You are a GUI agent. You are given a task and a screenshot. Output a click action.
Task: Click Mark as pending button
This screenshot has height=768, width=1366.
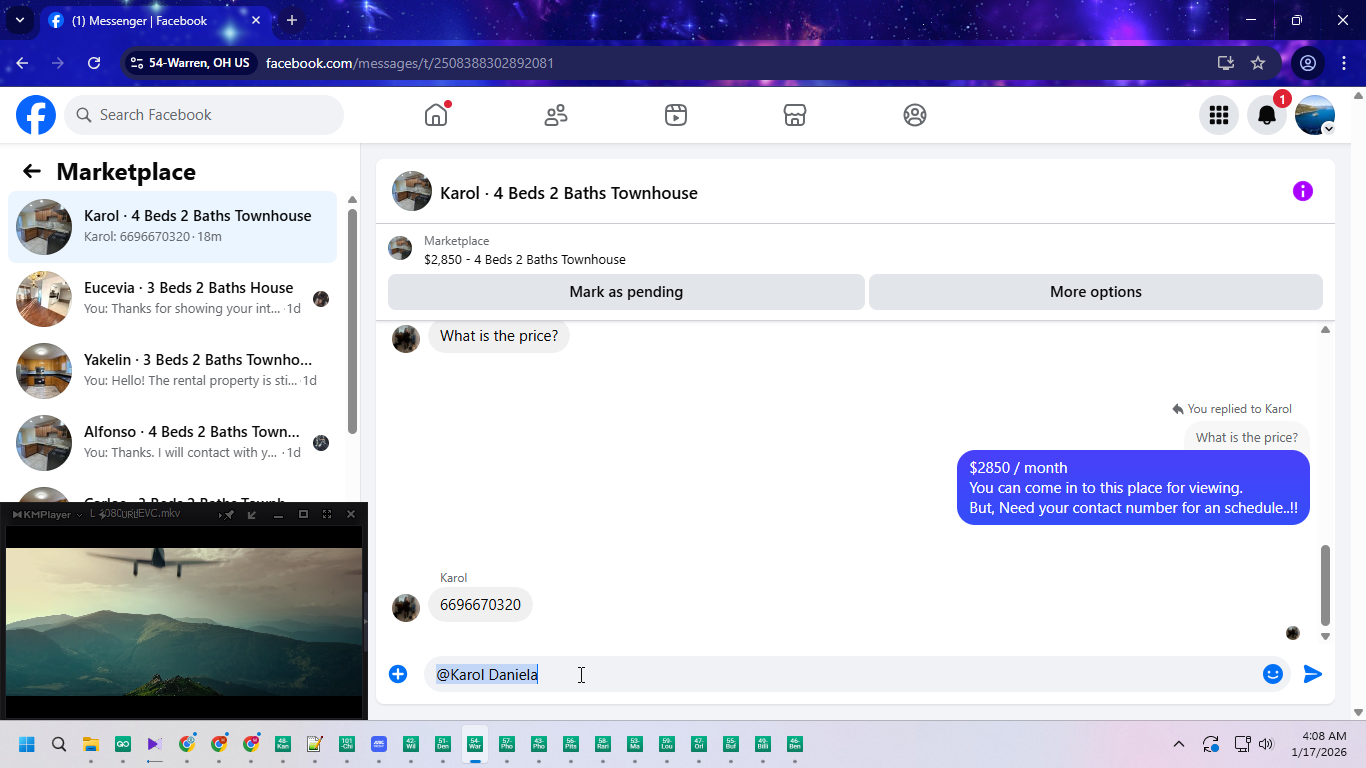(626, 292)
